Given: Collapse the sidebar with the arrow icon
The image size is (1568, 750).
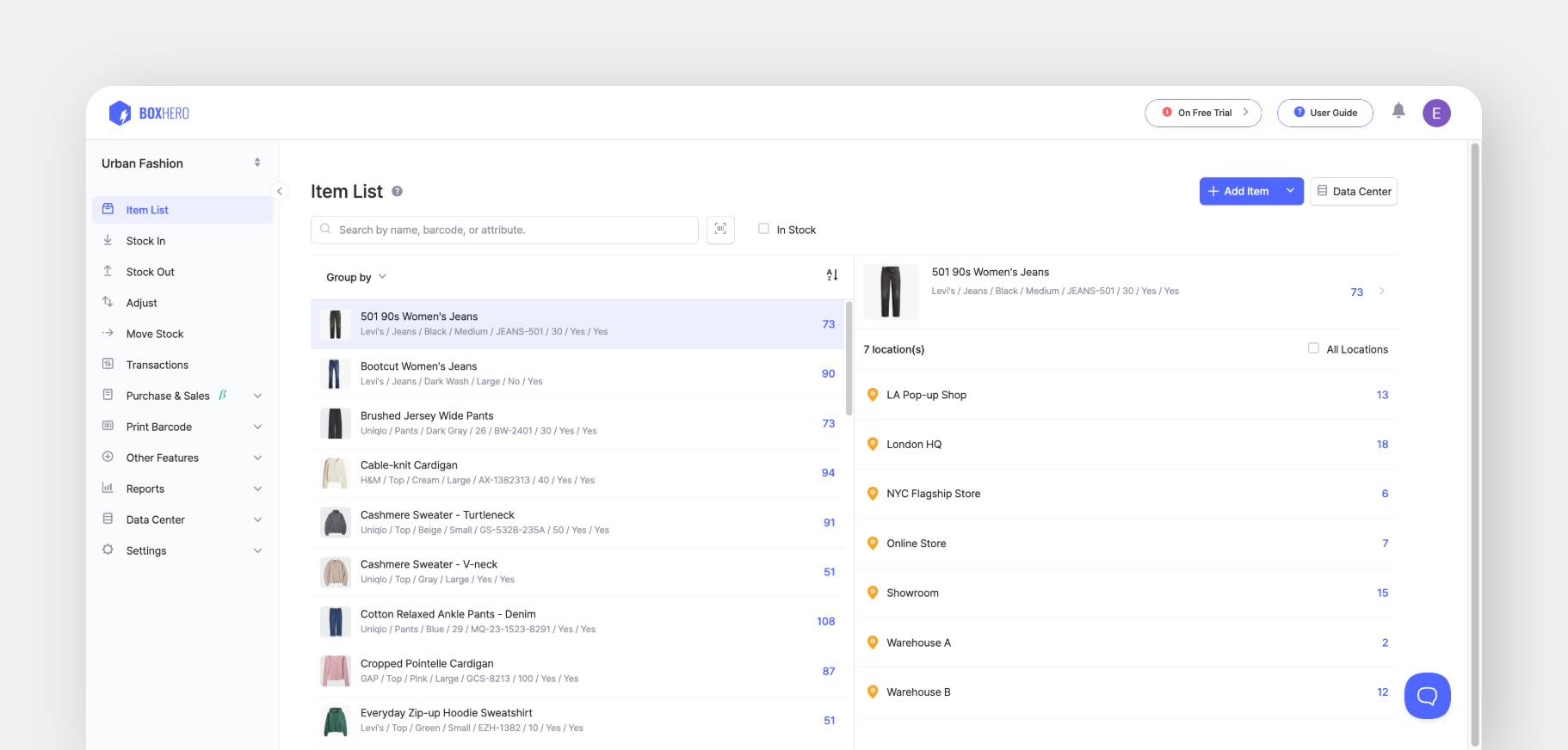Looking at the screenshot, I should click(x=279, y=191).
